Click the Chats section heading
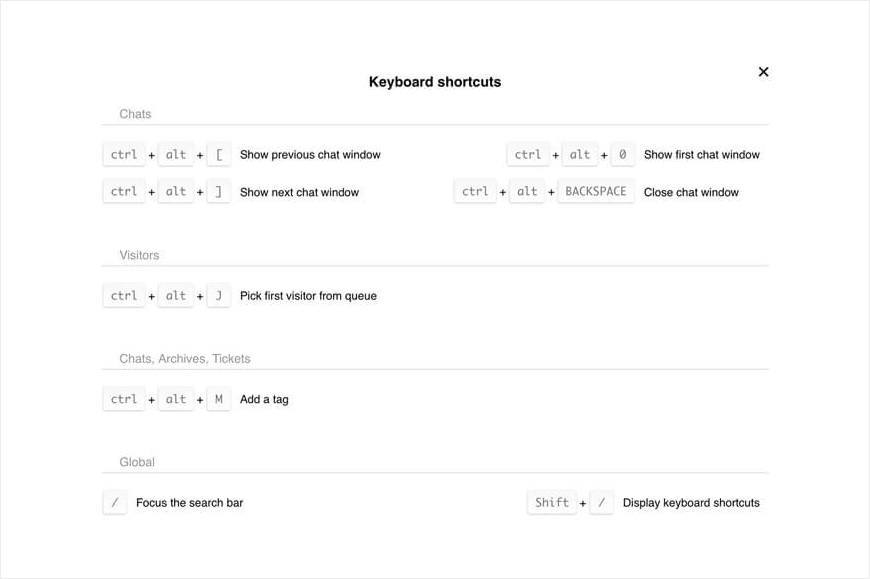 coord(135,114)
